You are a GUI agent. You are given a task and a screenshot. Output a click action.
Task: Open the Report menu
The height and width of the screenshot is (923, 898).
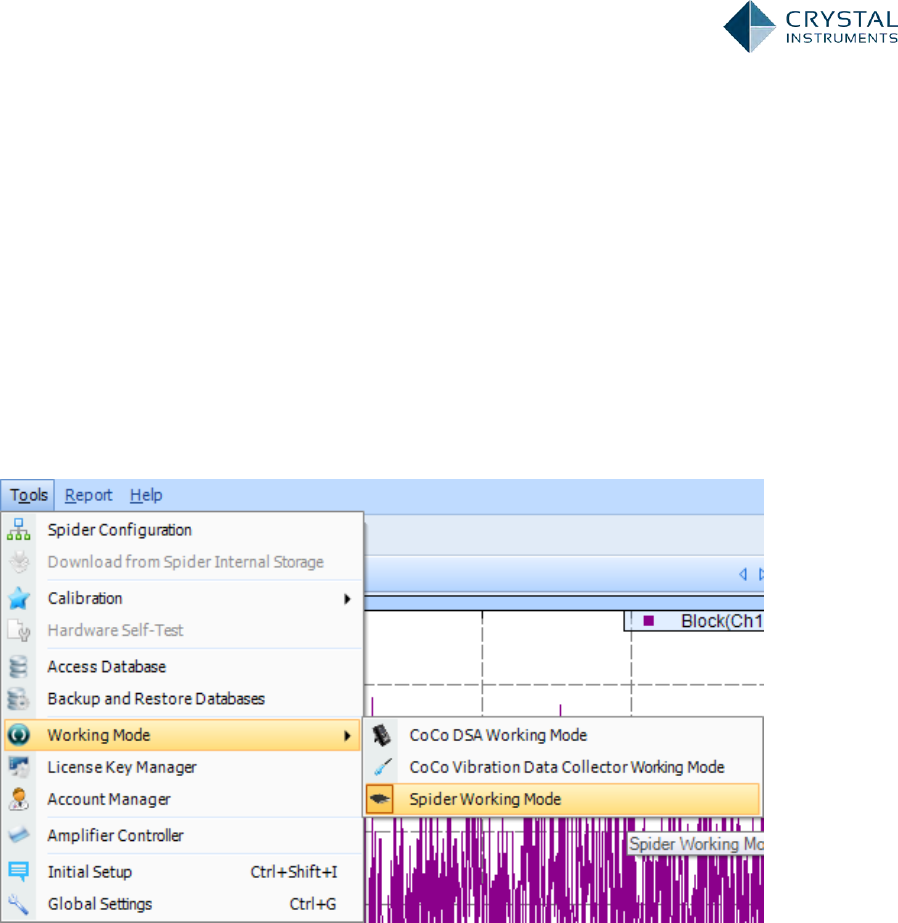pyautogui.click(x=88, y=495)
